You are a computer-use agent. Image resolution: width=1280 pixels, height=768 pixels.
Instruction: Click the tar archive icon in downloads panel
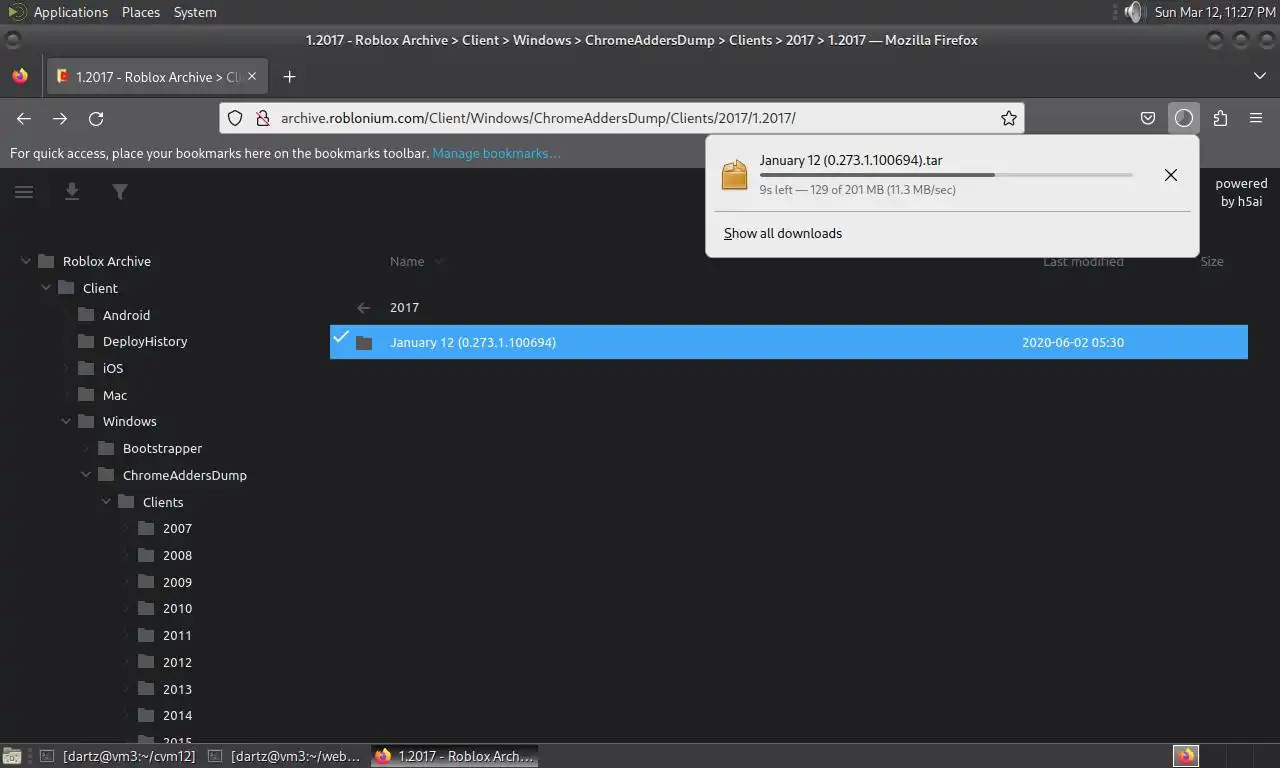(x=735, y=175)
